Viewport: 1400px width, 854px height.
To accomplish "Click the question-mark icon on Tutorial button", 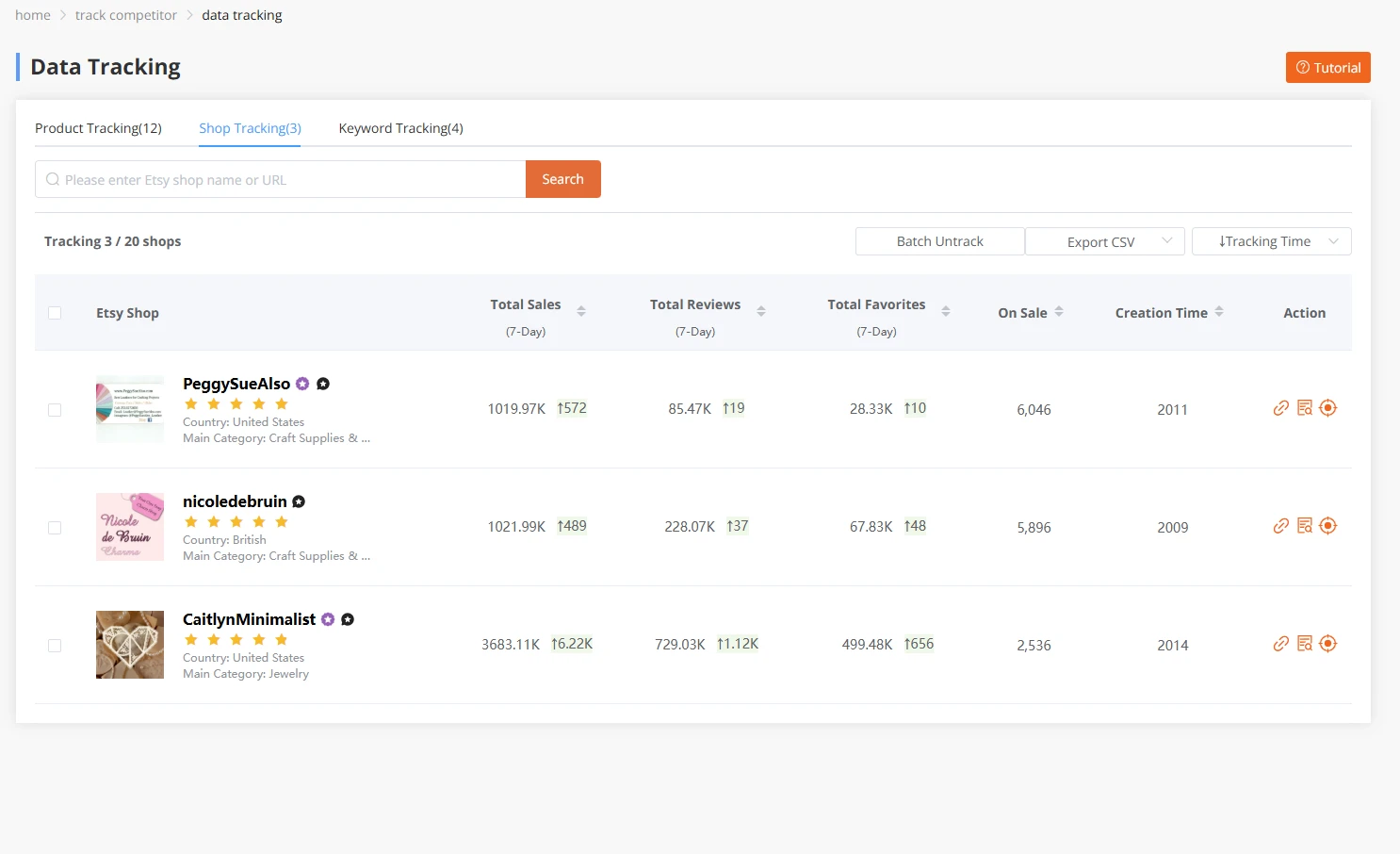I will pyautogui.click(x=1303, y=67).
